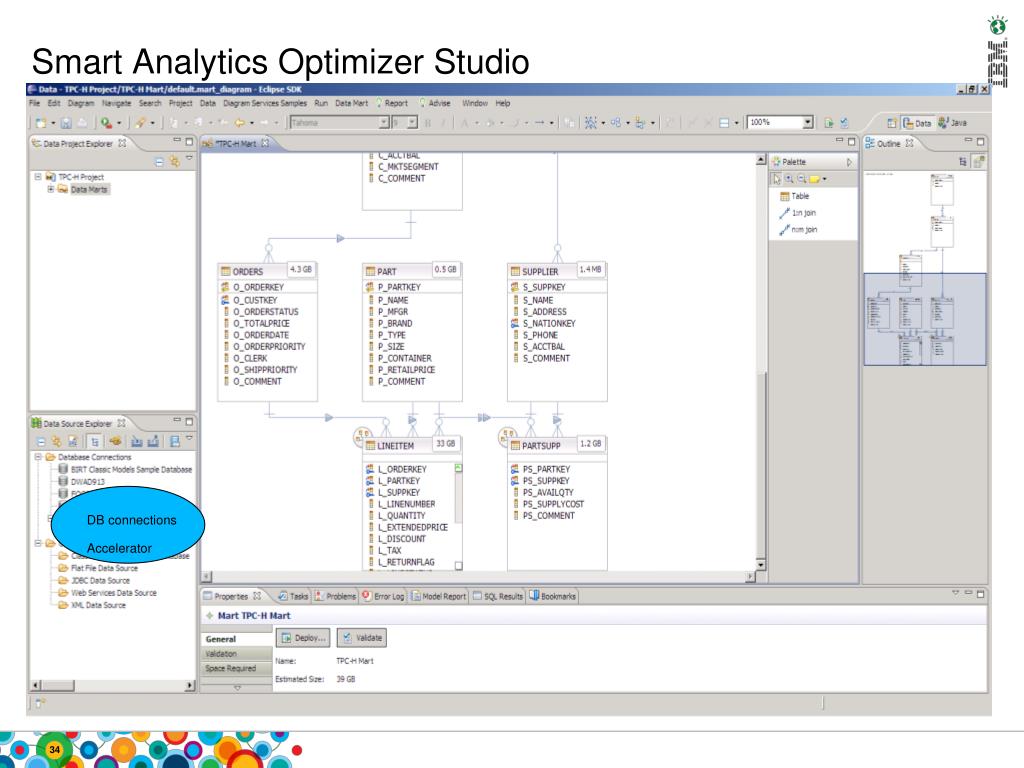Collapse the Database Connections node
This screenshot has width=1024, height=768.
pos(38,456)
